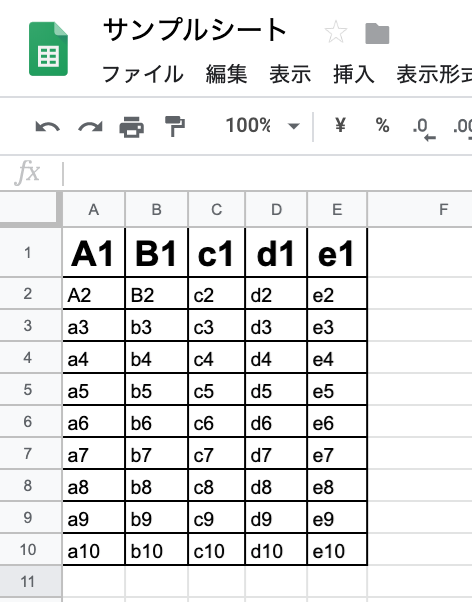Click cell containing b9
The width and height of the screenshot is (472, 602).
click(x=157, y=518)
